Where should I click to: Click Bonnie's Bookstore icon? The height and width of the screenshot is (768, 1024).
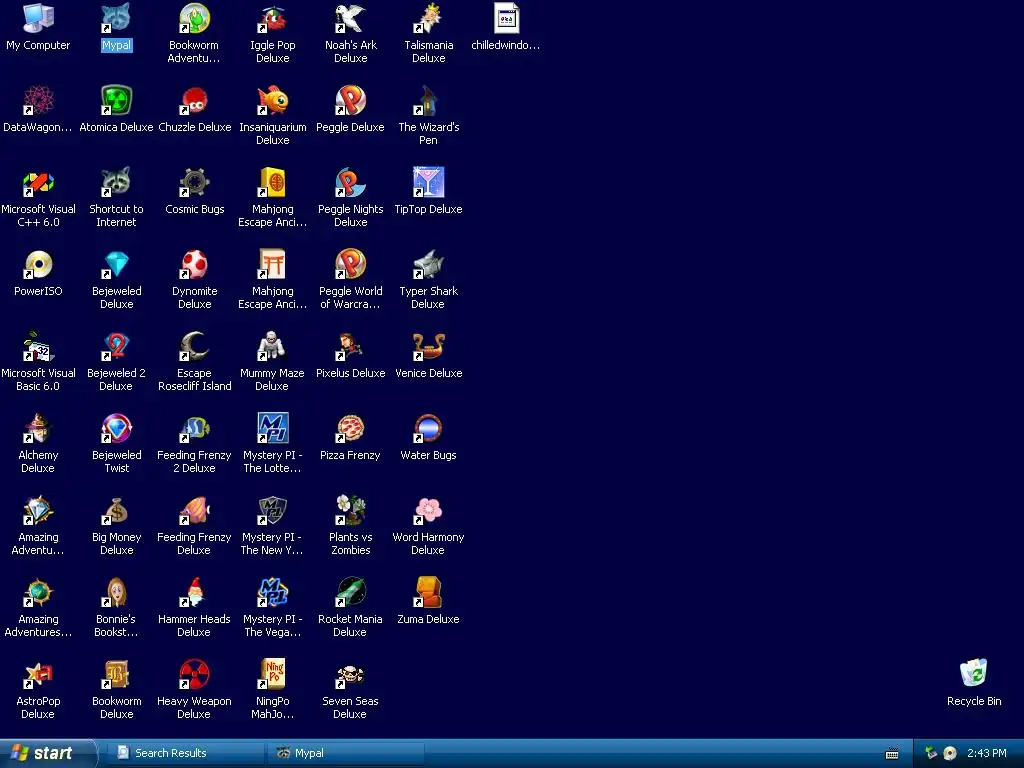coord(116,592)
